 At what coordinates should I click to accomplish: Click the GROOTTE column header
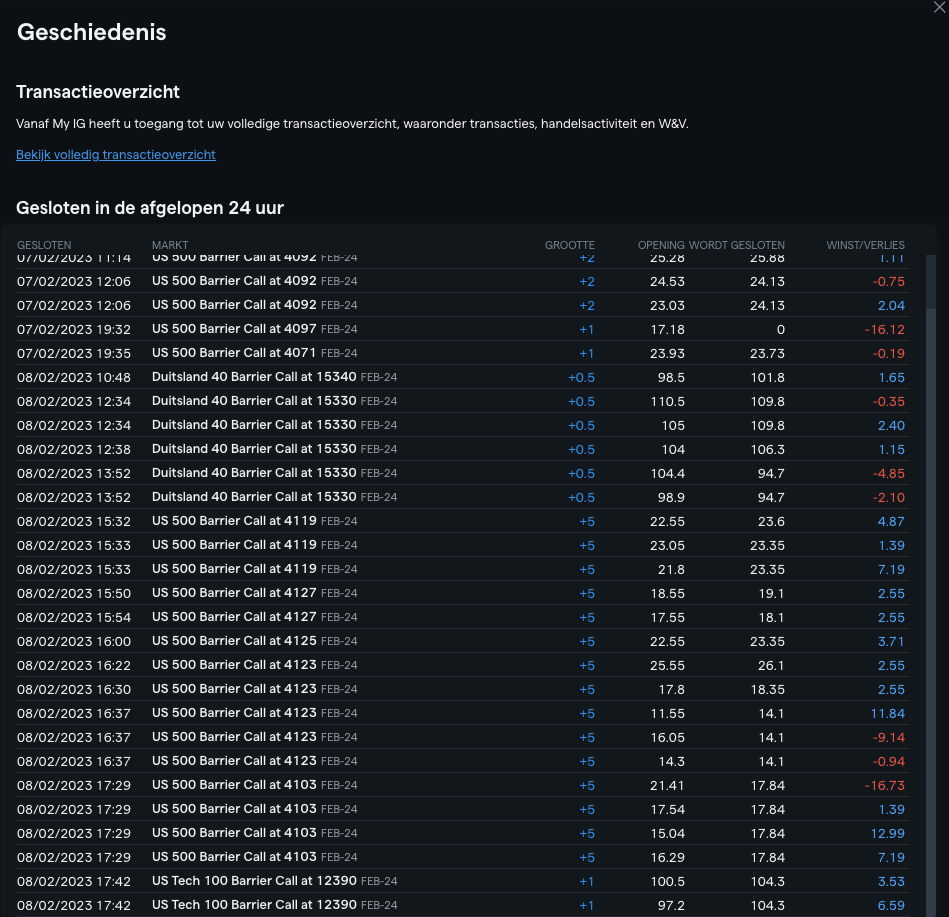(569, 245)
